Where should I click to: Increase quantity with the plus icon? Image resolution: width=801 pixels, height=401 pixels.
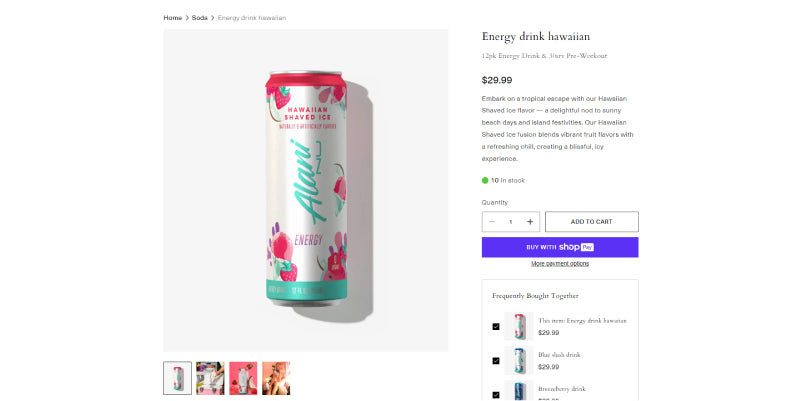[x=530, y=222]
